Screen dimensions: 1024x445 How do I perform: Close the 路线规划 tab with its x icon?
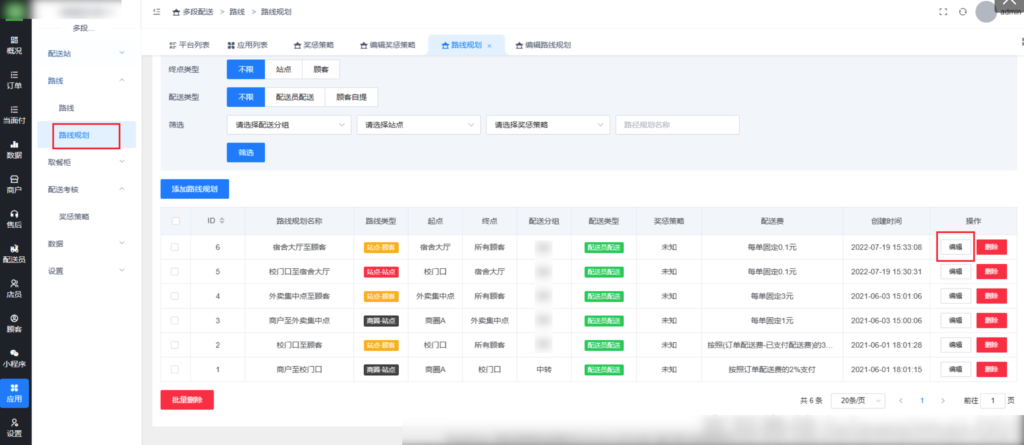489,46
